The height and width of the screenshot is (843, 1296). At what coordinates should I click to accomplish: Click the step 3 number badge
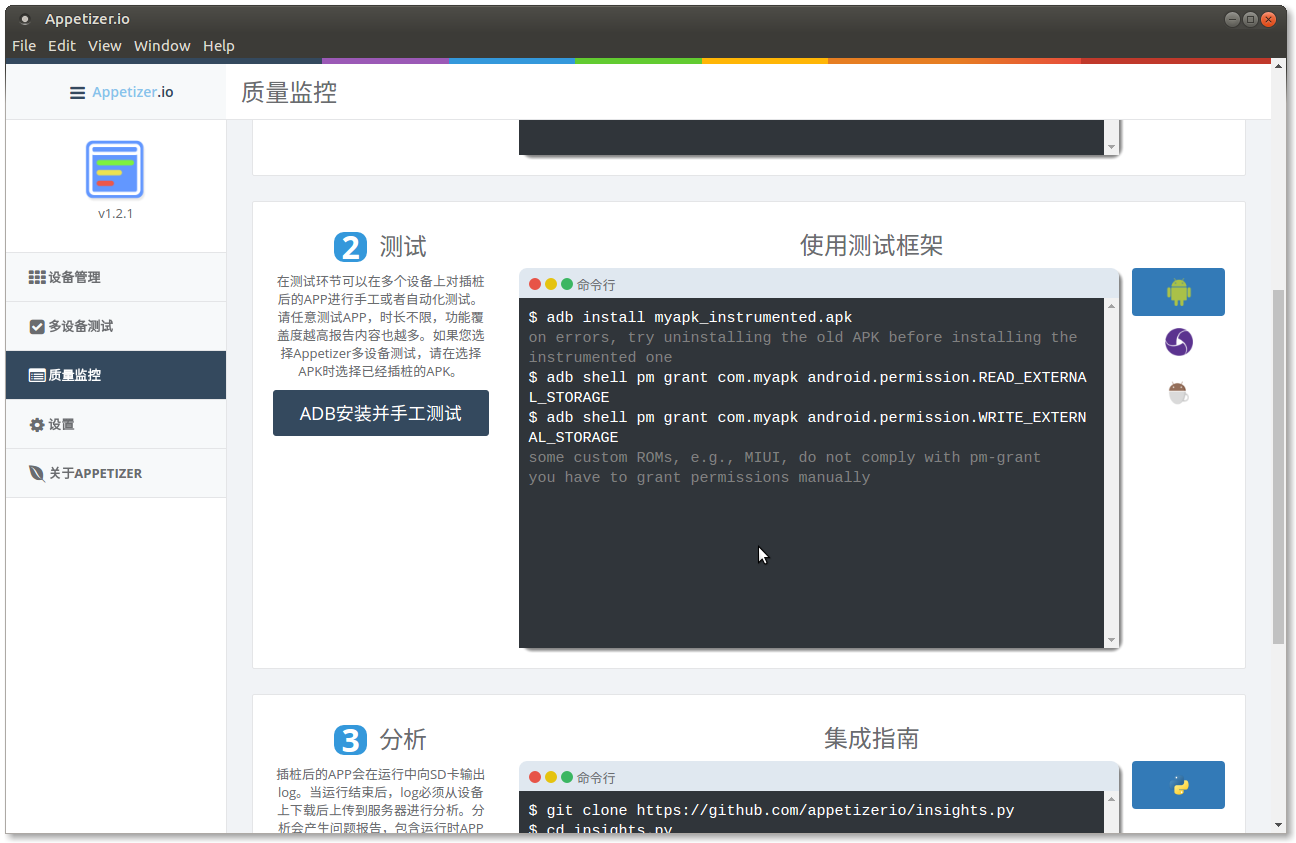pyautogui.click(x=350, y=740)
